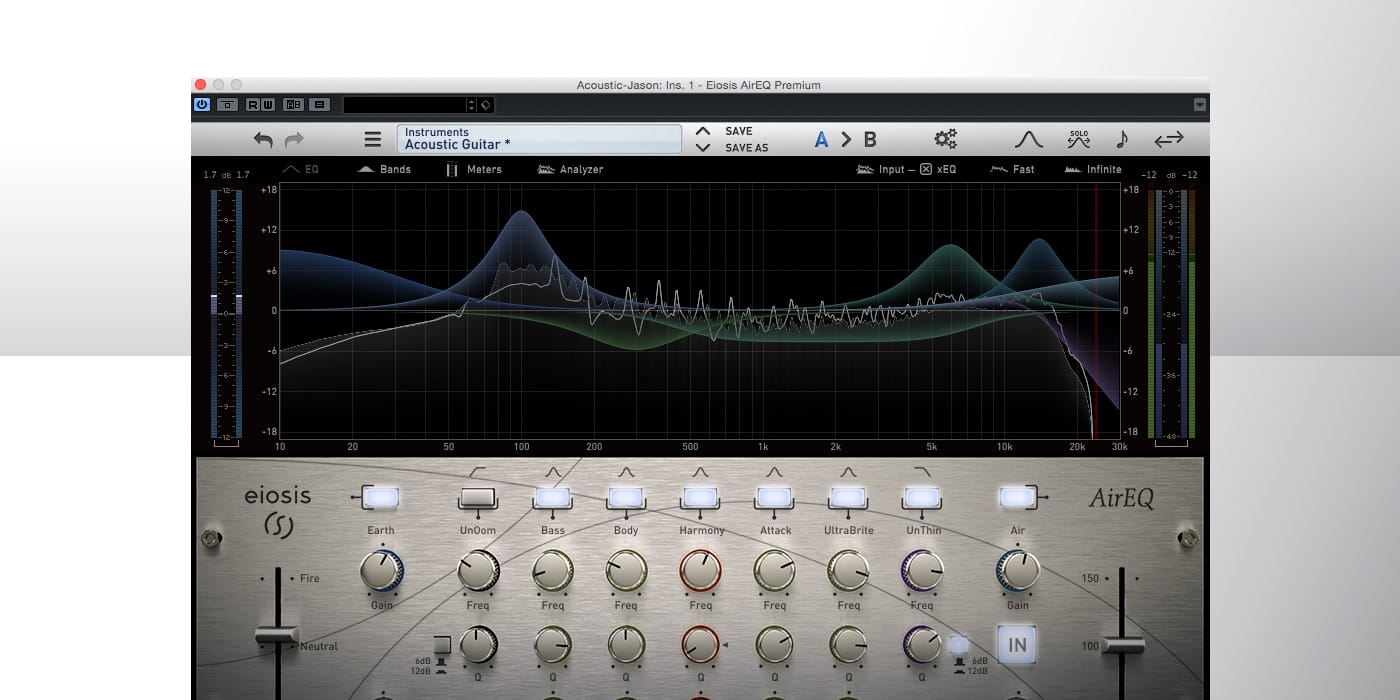The image size is (1400, 700).
Task: Click the host preset field stepper arrows
Action: (x=472, y=105)
